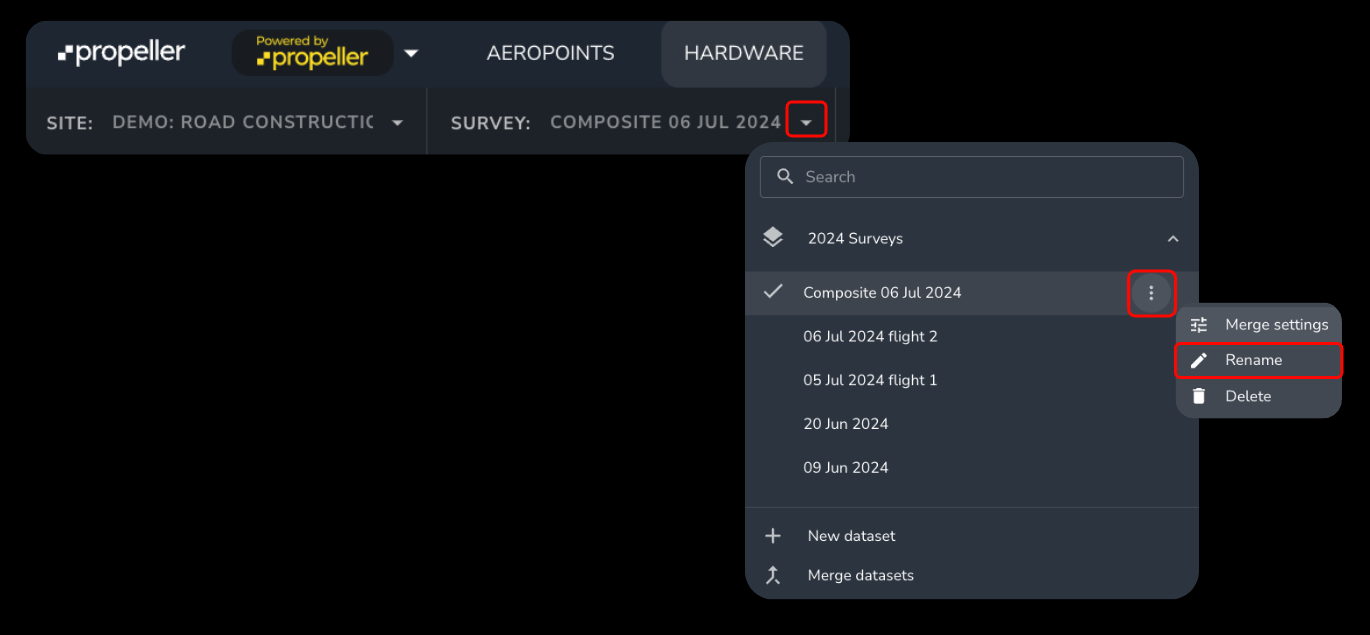Click the Propeller logo in the top bar

coord(120,53)
